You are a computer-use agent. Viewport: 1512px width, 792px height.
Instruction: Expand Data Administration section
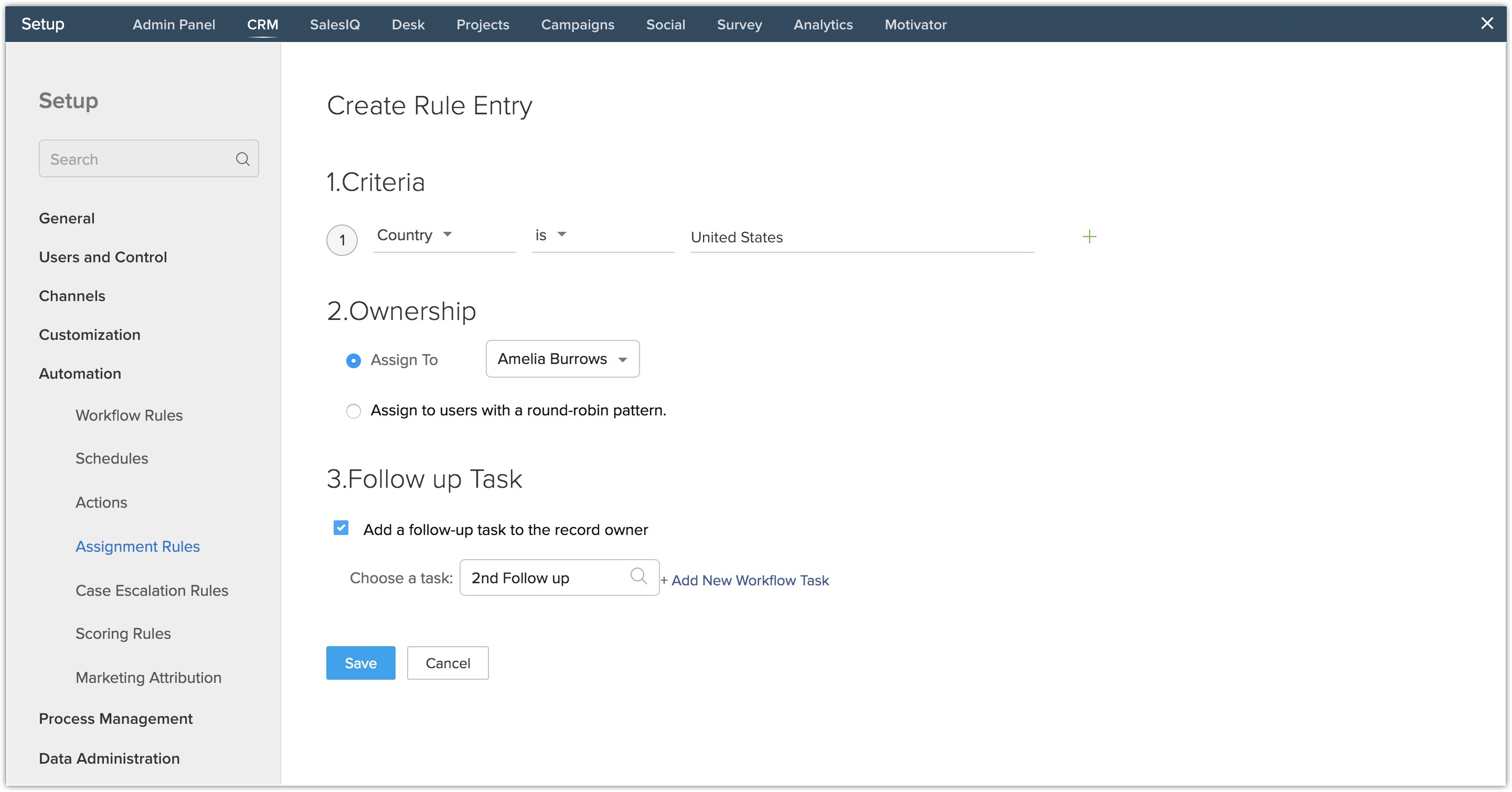109,758
